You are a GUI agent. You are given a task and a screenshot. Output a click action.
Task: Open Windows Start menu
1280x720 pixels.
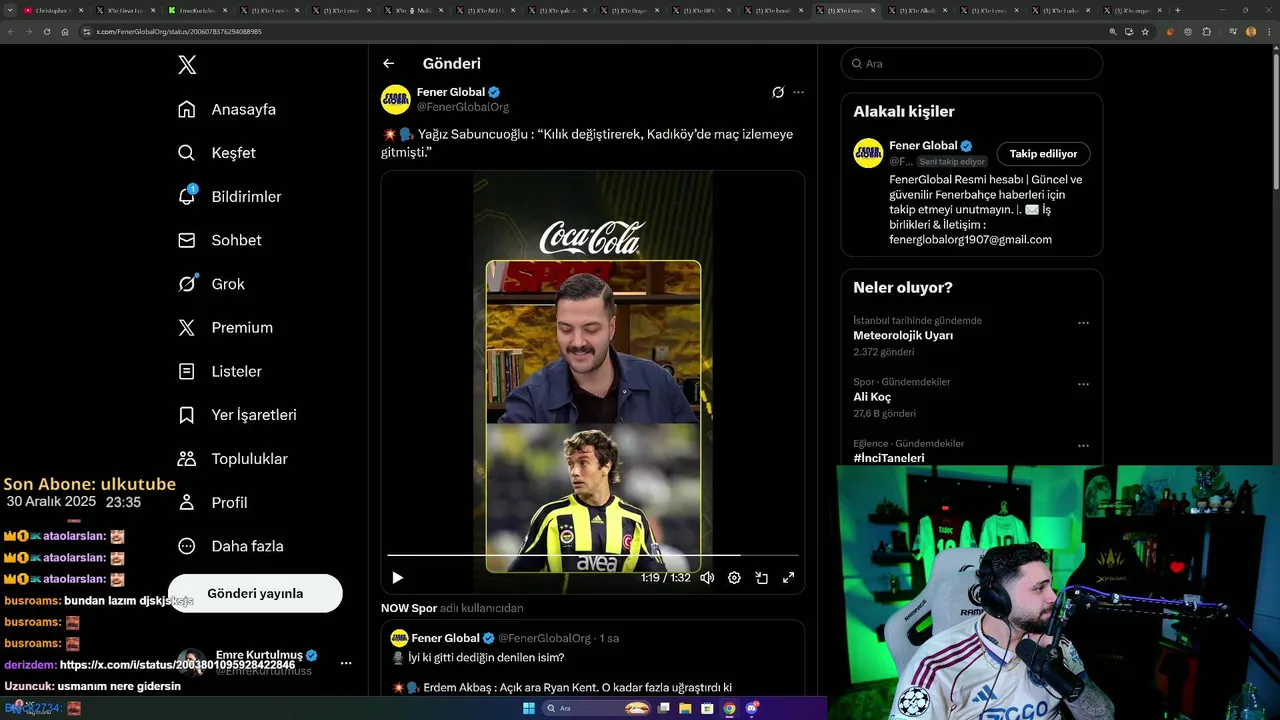(529, 708)
